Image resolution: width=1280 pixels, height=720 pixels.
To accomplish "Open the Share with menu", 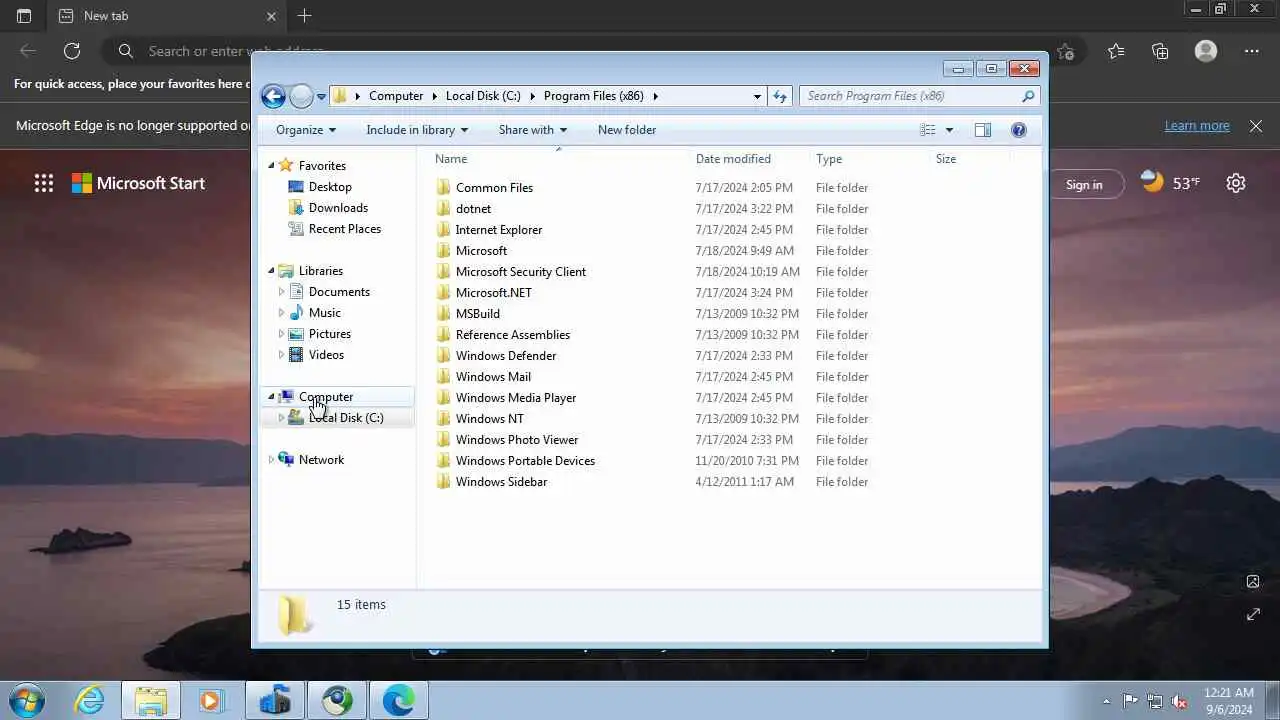I will 533,130.
